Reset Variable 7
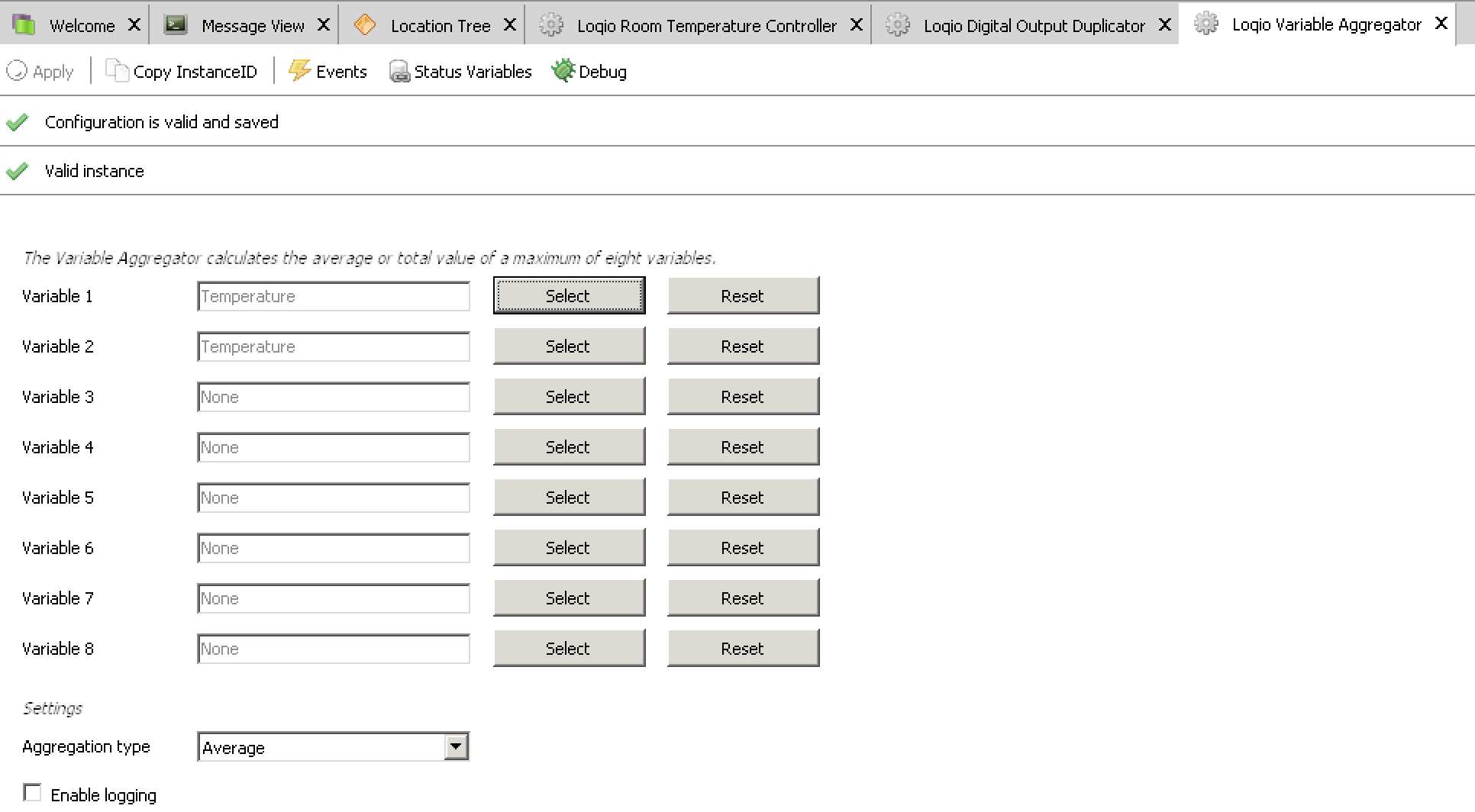Image resolution: width=1475 pixels, height=812 pixels. (x=743, y=598)
